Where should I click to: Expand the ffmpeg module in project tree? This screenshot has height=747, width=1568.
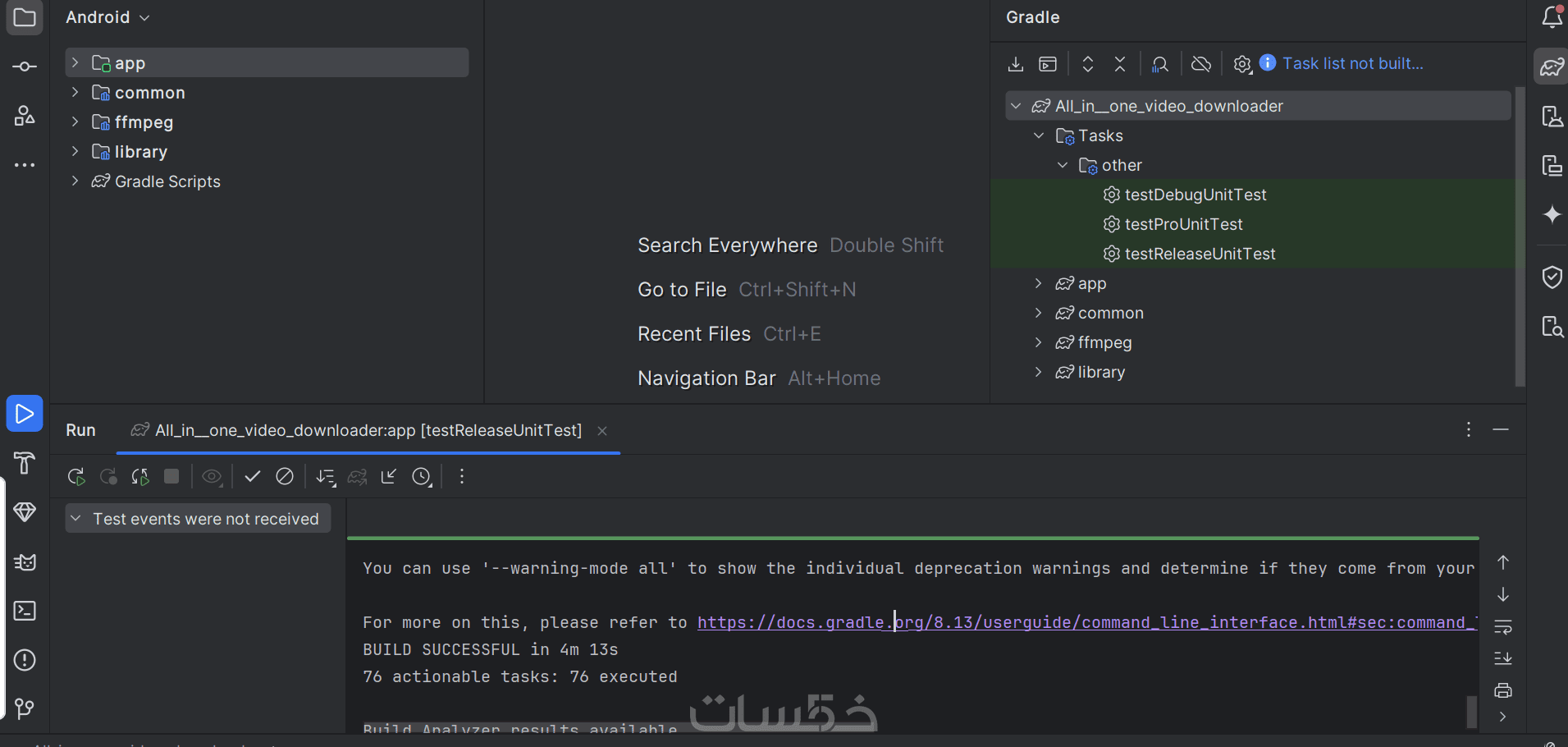click(75, 122)
